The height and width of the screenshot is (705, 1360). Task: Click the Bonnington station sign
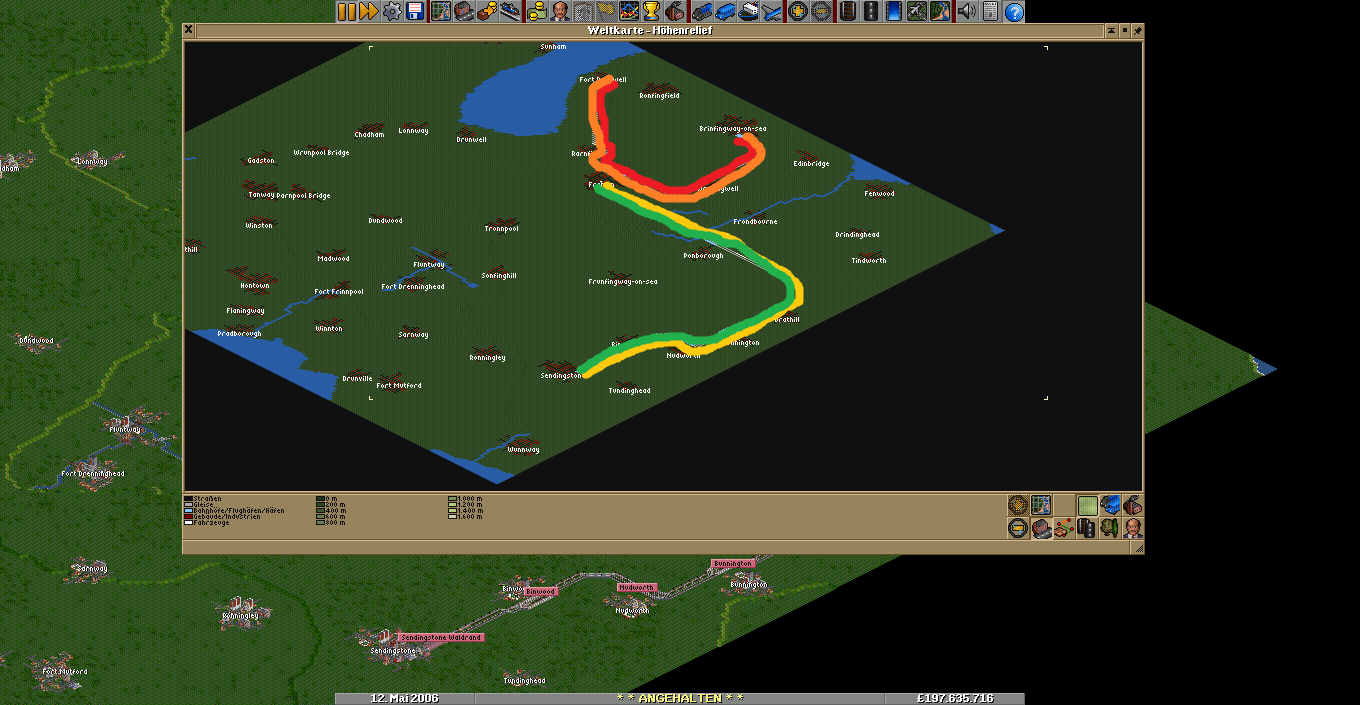point(732,564)
